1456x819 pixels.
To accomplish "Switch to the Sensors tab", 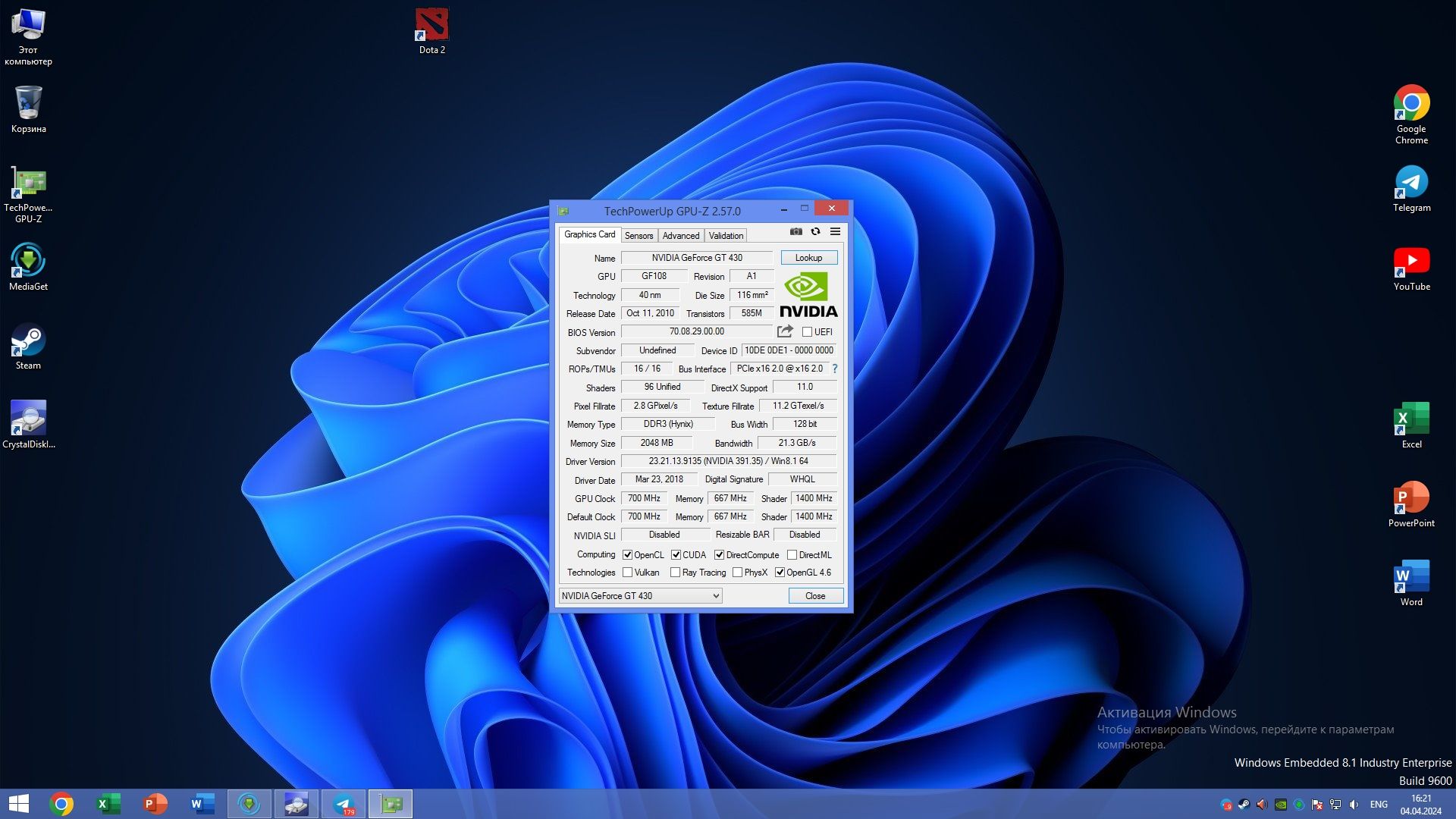I will (639, 235).
